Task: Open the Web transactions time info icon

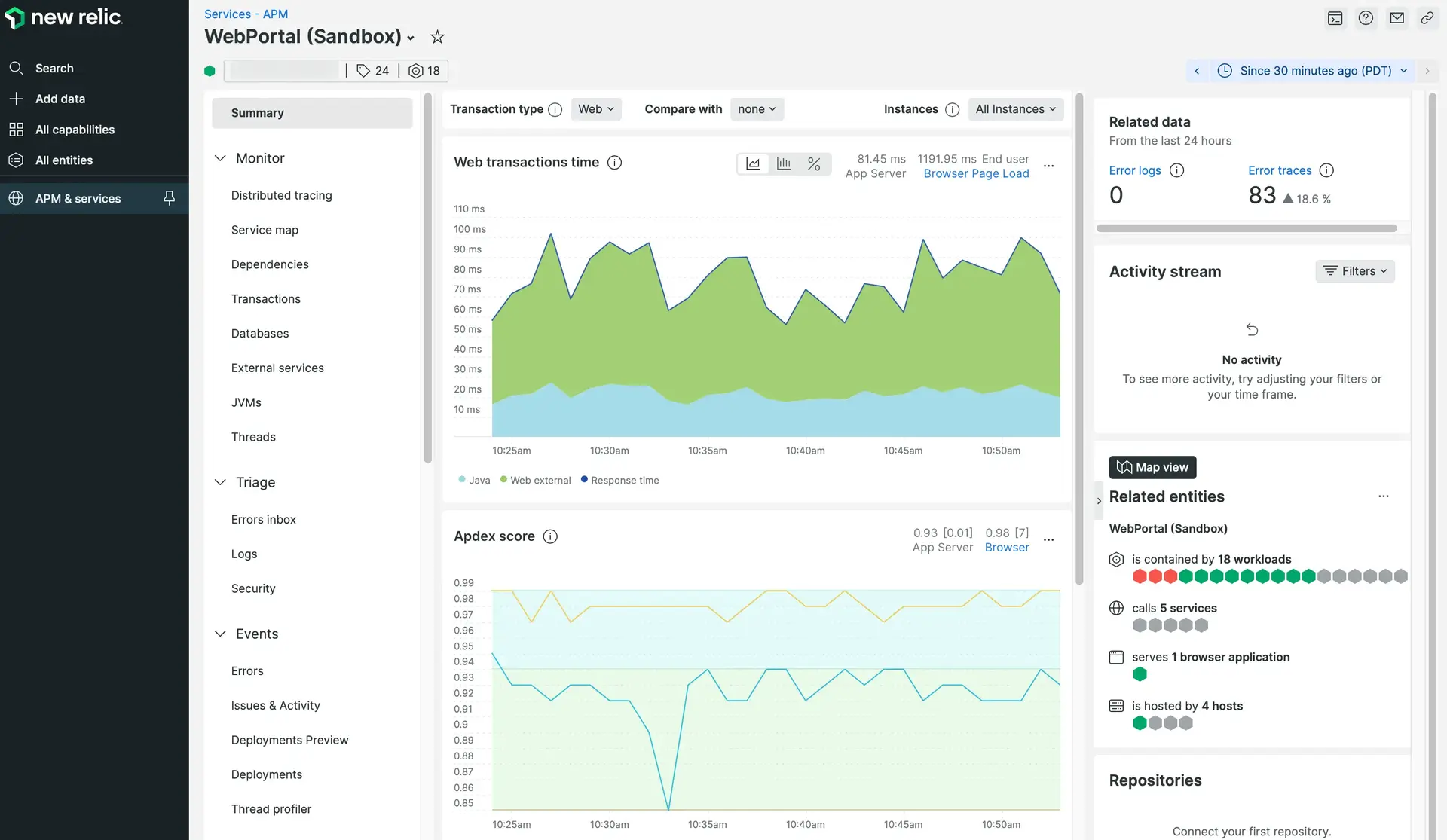Action: pyautogui.click(x=614, y=163)
